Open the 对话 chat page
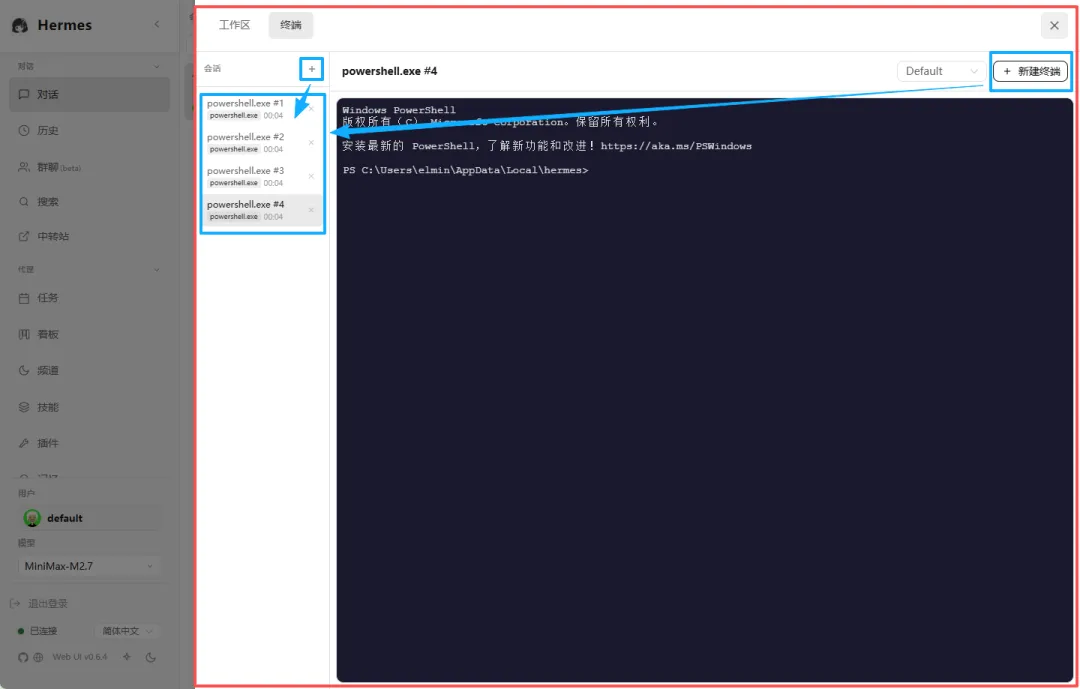The width and height of the screenshot is (1080, 689). pyautogui.click(x=90, y=94)
